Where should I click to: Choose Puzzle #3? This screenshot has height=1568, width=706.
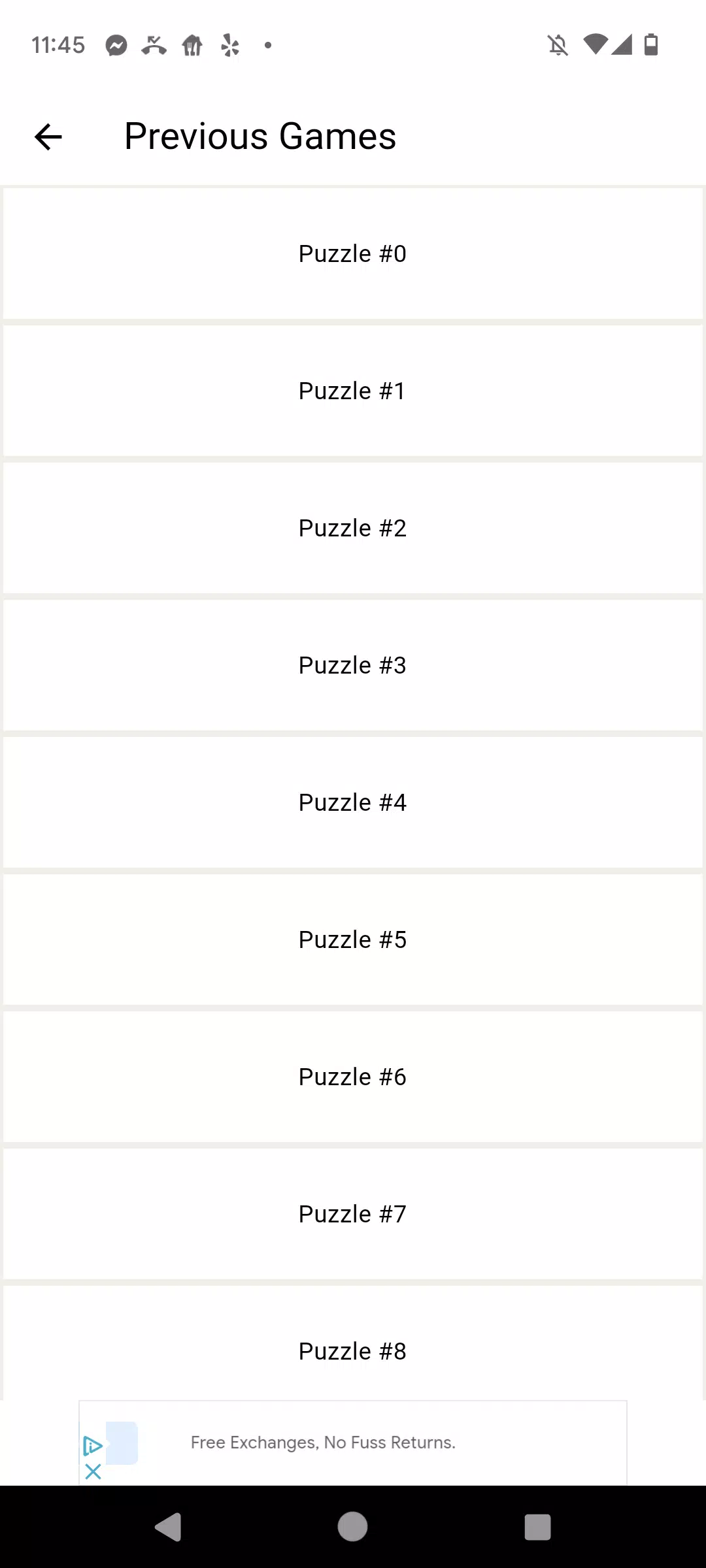[353, 665]
